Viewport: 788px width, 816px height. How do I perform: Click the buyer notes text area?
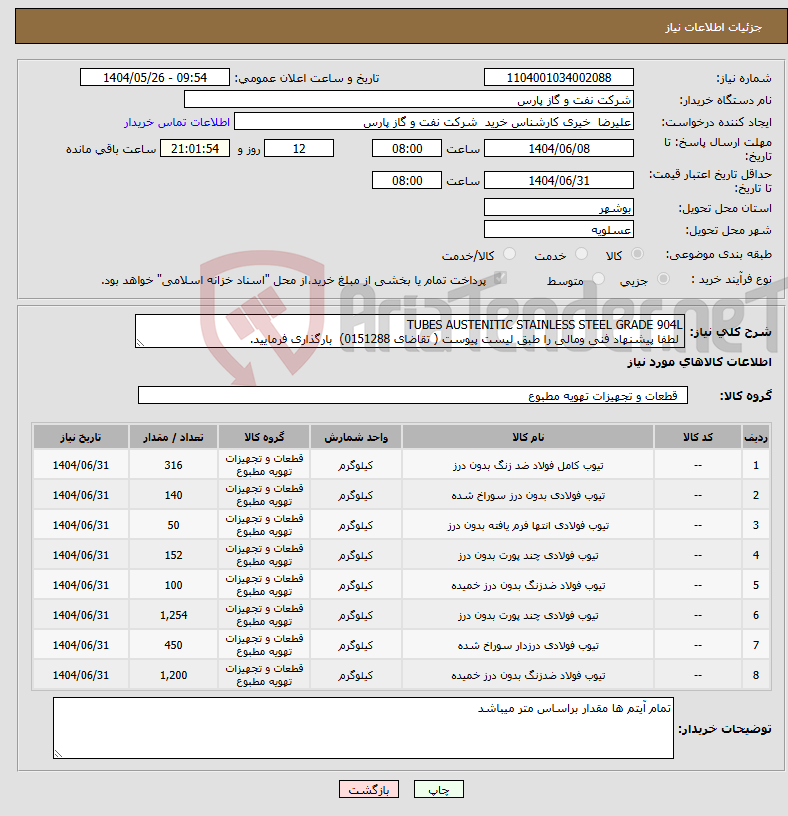point(363,728)
